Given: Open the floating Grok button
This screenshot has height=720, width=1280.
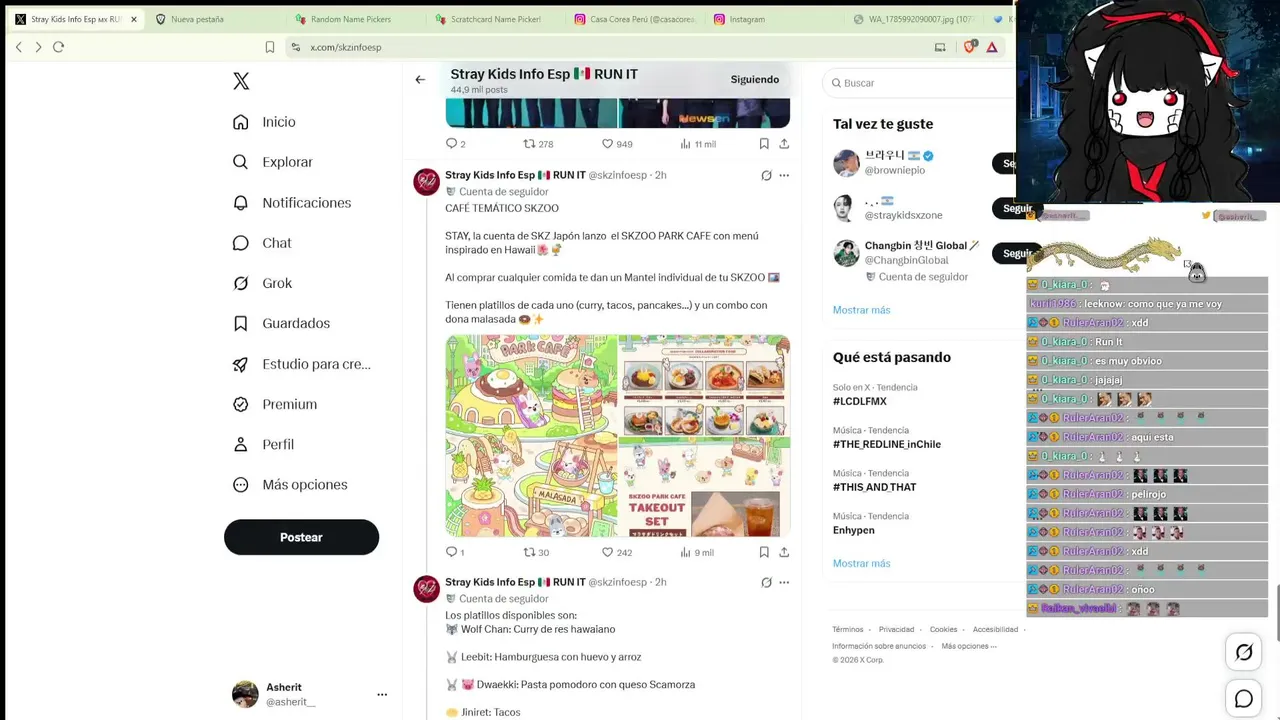Looking at the screenshot, I should point(1244,652).
